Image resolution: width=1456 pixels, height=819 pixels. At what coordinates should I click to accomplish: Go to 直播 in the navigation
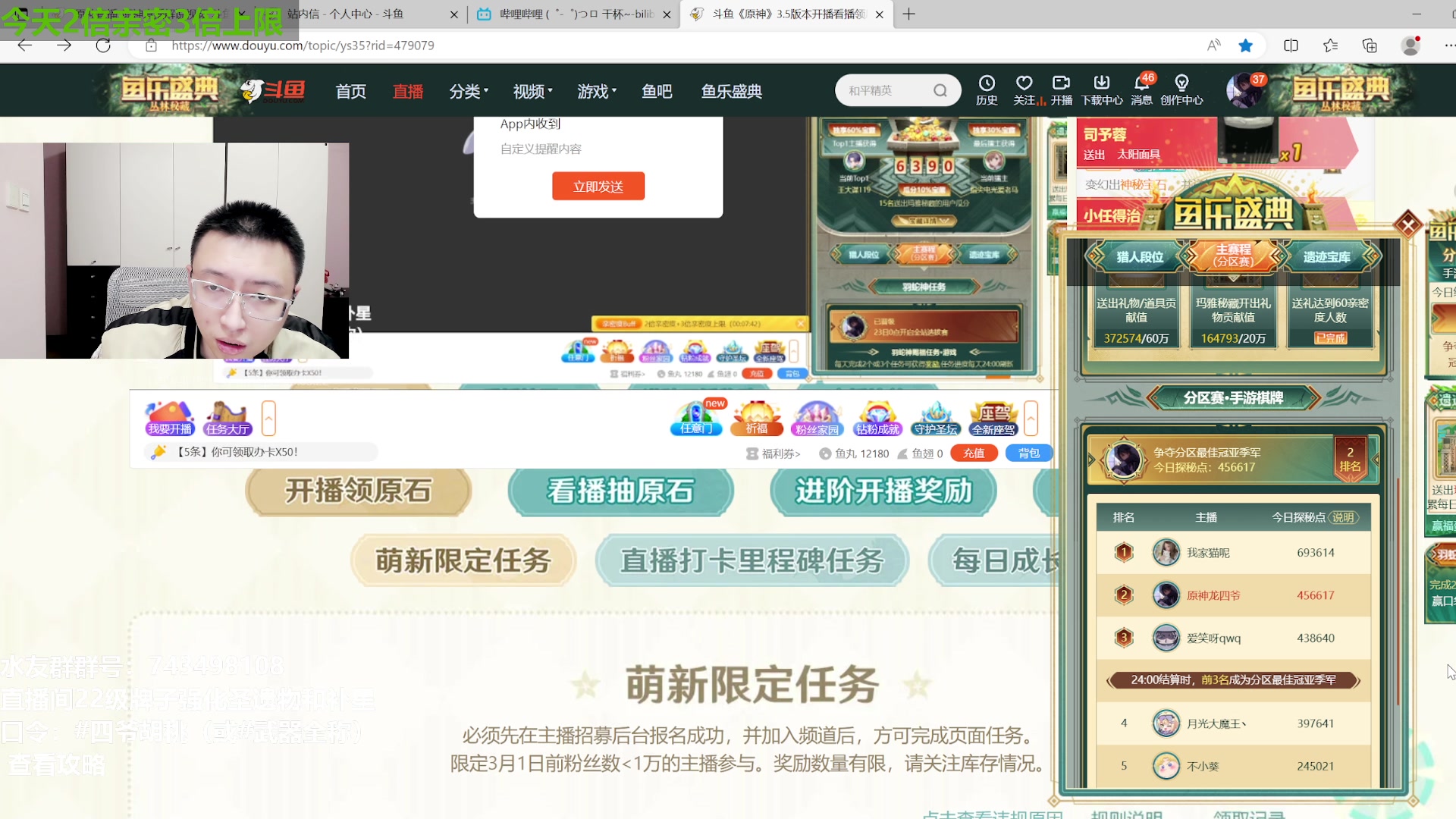[408, 91]
